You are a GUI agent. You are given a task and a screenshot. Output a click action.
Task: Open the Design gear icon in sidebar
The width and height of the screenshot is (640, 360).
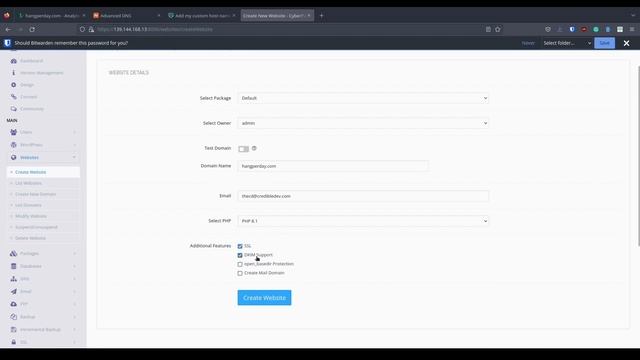click(x=13, y=85)
